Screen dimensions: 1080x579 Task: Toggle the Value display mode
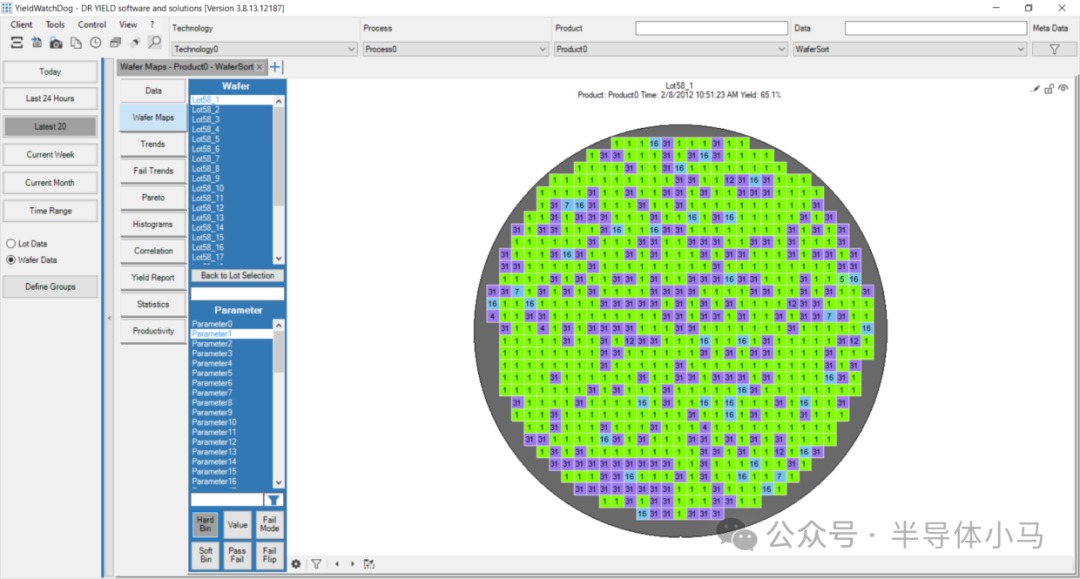coord(237,525)
